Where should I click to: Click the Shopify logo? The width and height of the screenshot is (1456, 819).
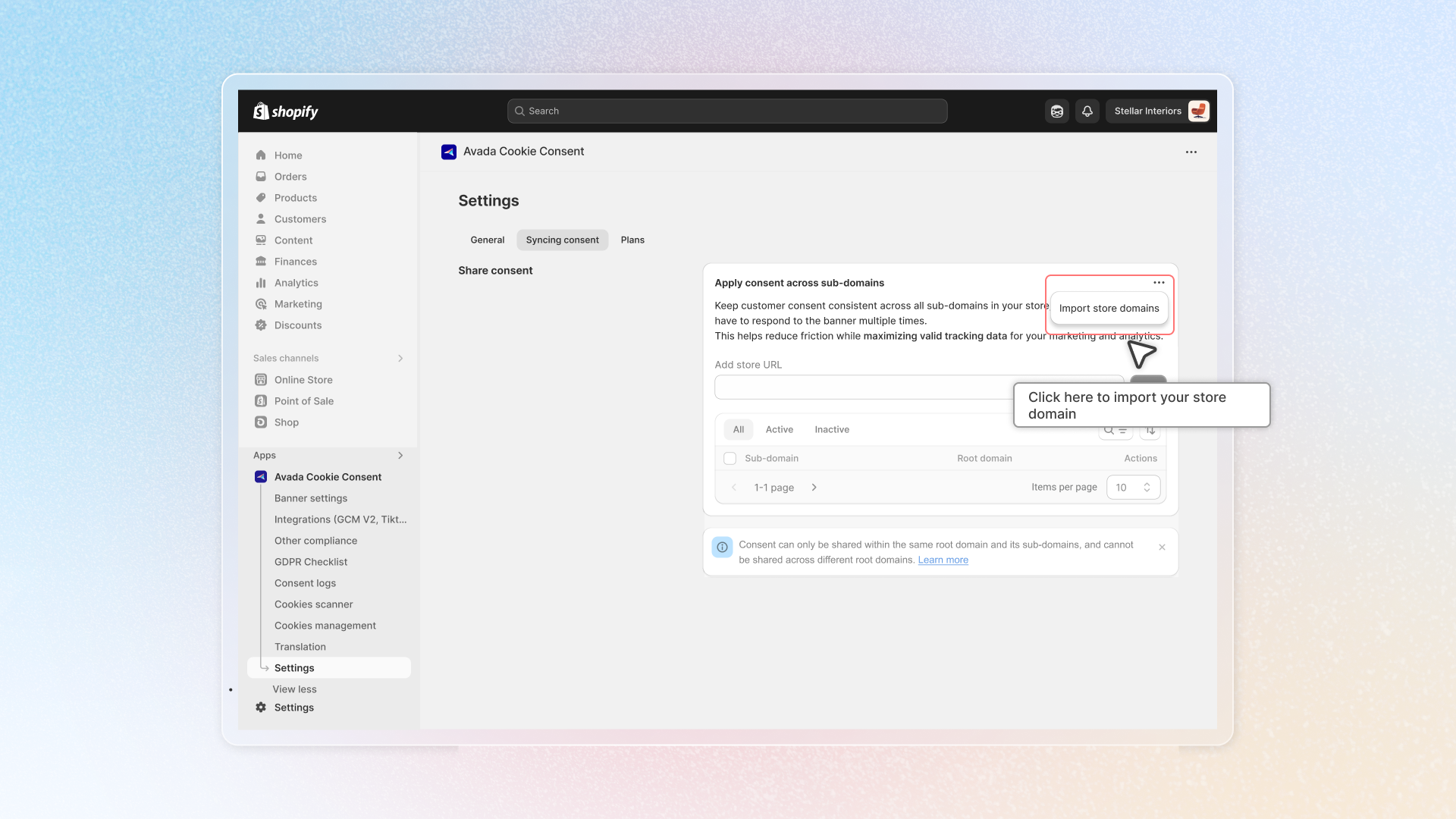286,111
